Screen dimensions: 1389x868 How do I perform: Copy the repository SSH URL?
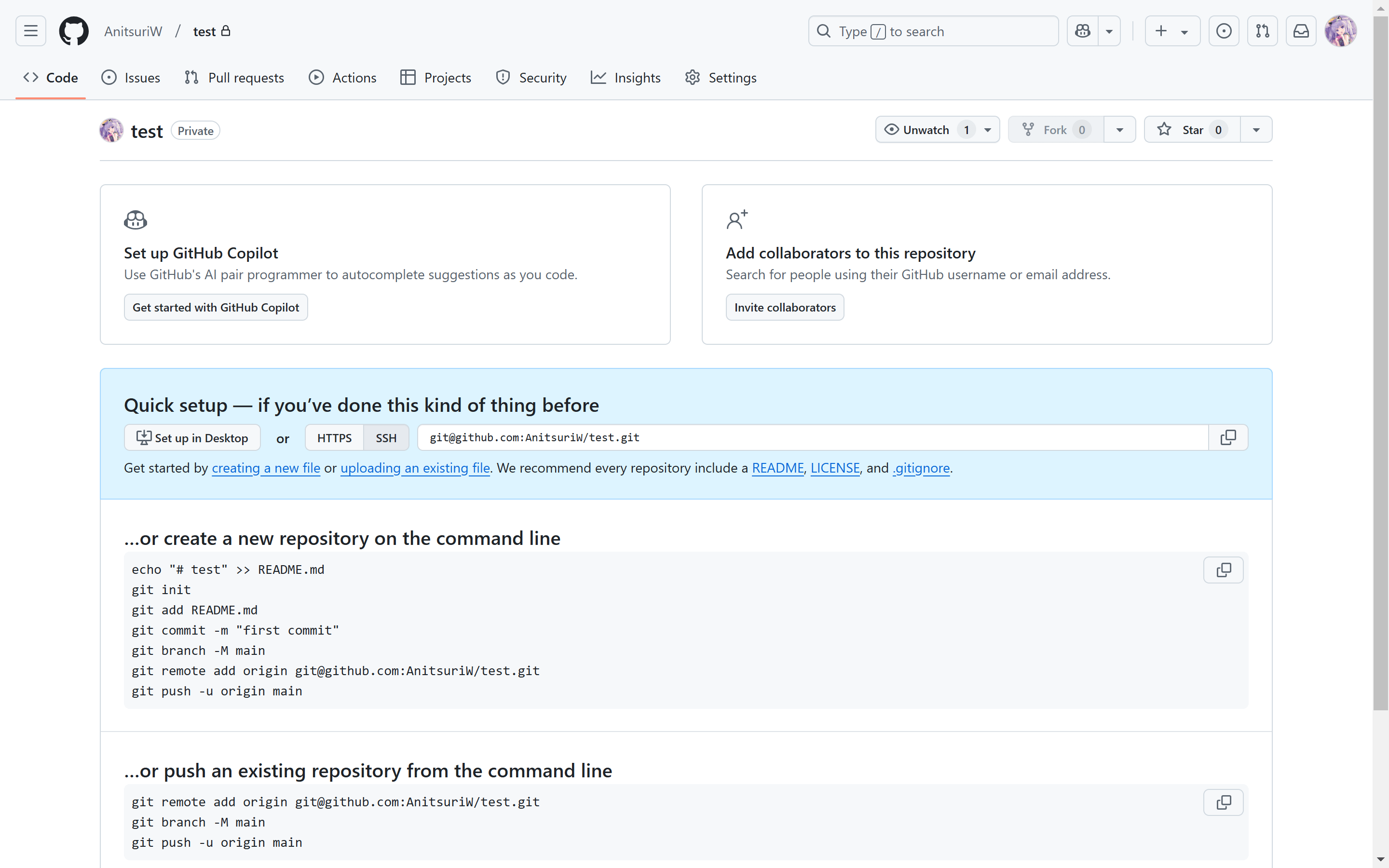pos(1228,437)
